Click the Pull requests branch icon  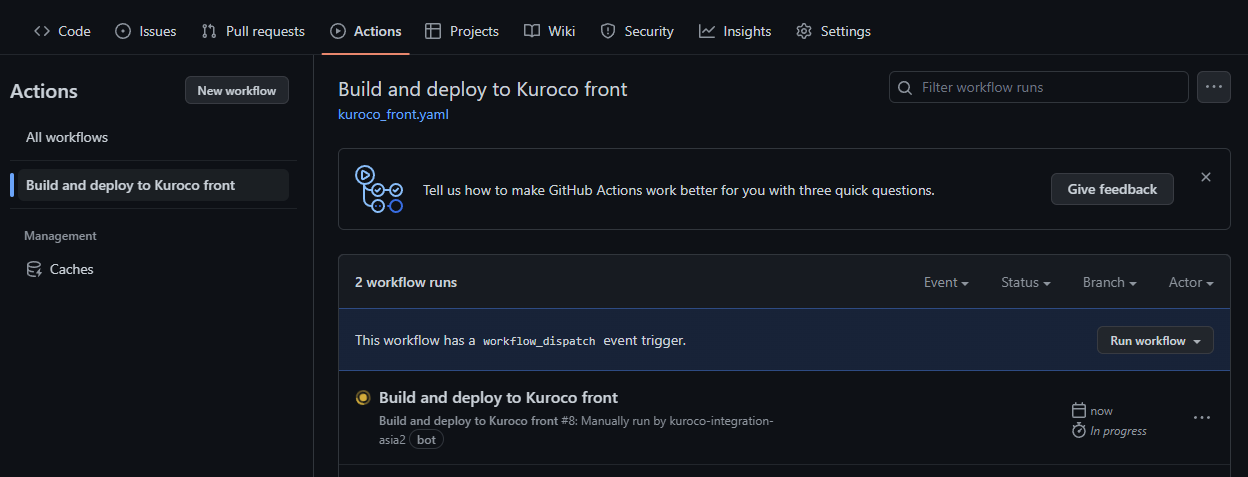209,31
